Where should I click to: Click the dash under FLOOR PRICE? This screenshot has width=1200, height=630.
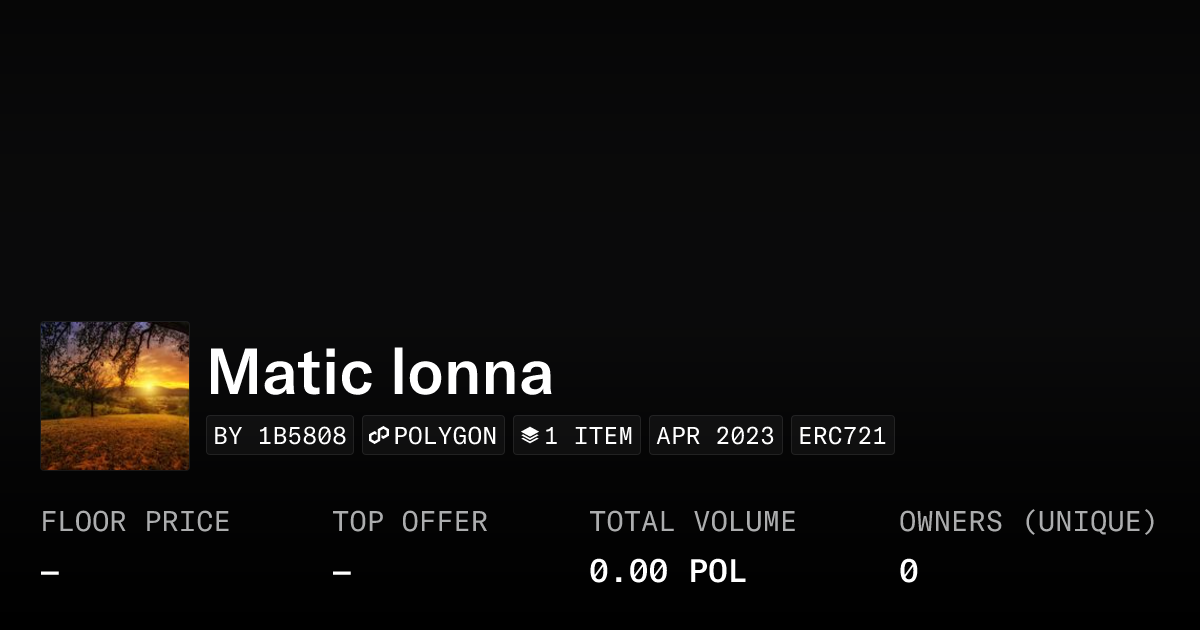pyautogui.click(x=49, y=572)
